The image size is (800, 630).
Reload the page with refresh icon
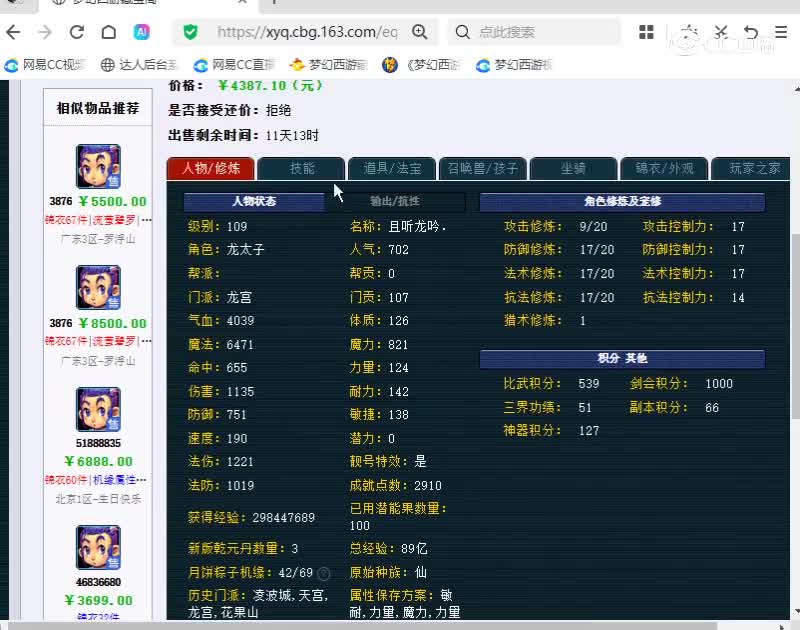[x=77, y=32]
